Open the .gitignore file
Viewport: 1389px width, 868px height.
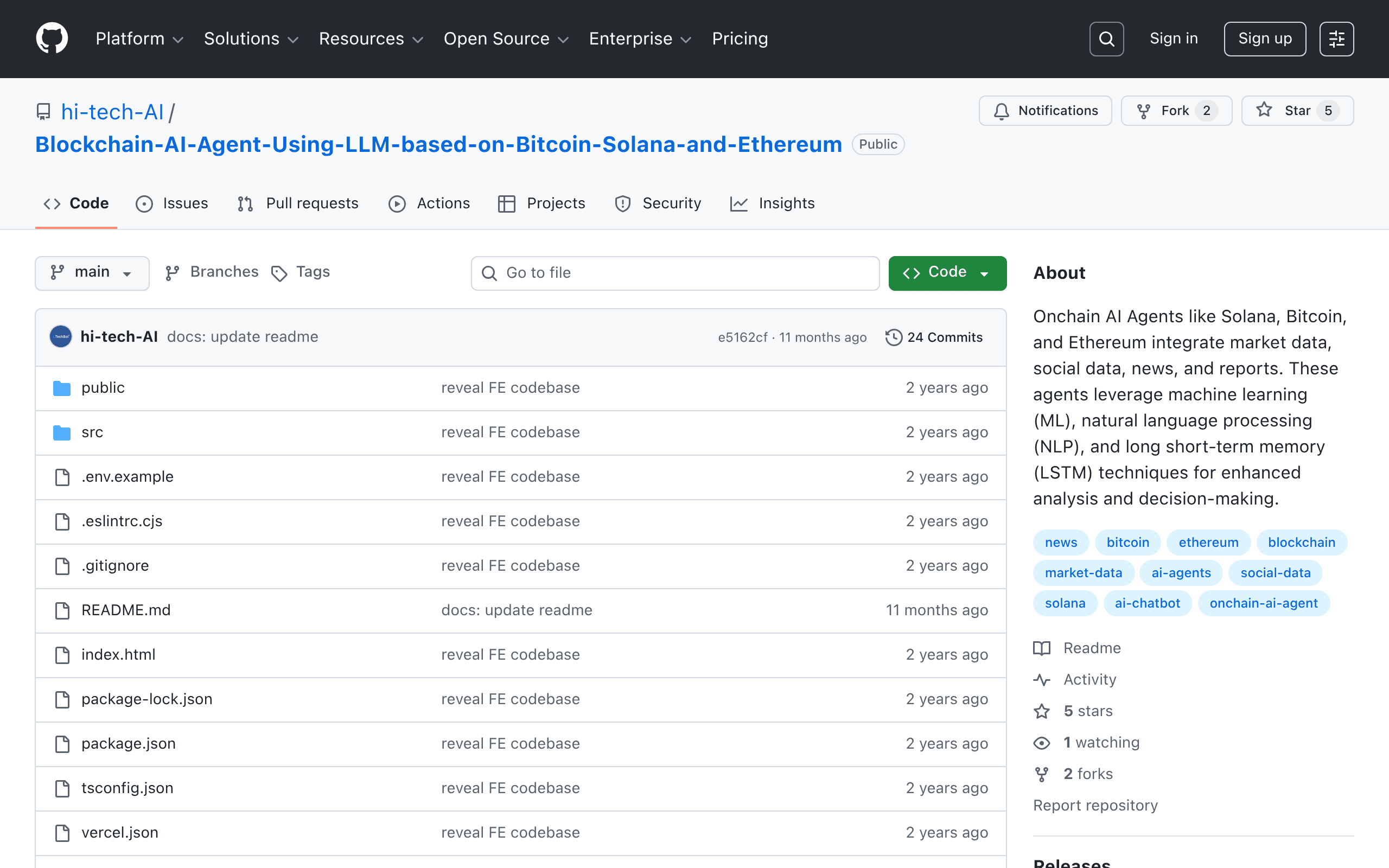pyautogui.click(x=115, y=566)
